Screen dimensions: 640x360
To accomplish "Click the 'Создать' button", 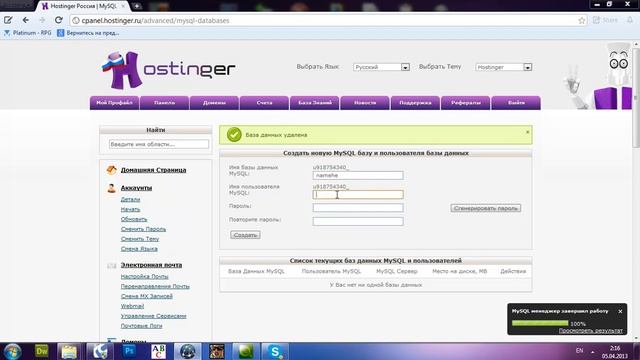I will point(245,235).
